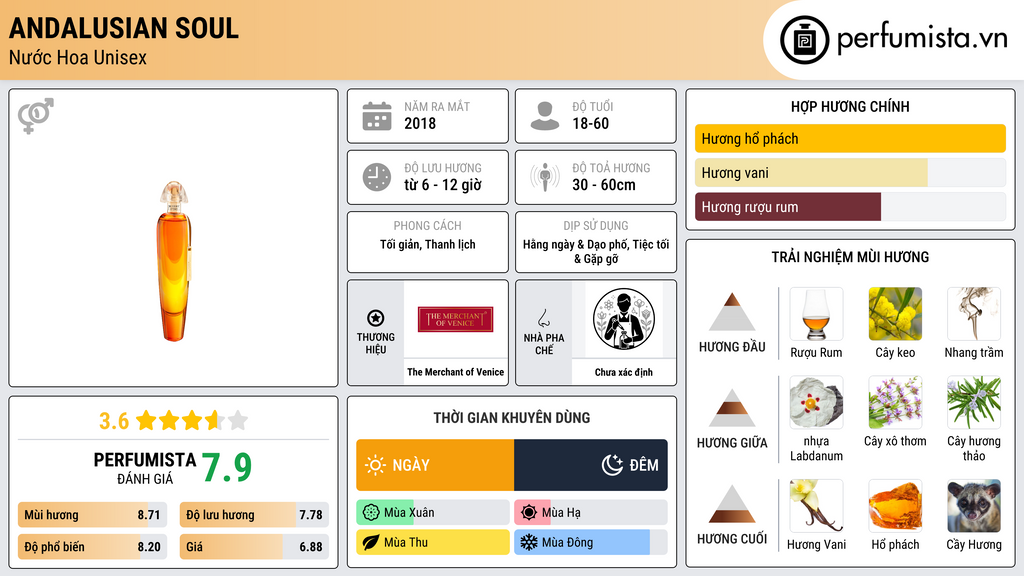The image size is (1024, 576).
Task: Click the ANDALUSIAN SOUL title
Action: click(x=124, y=28)
